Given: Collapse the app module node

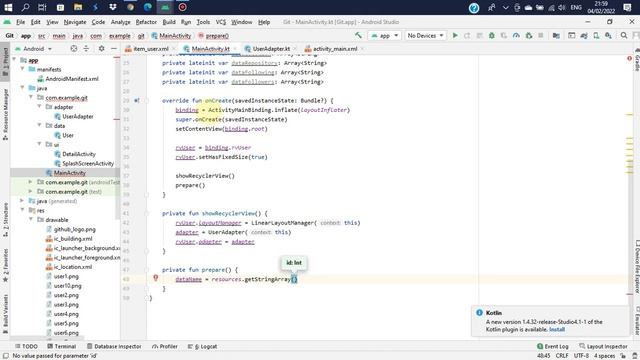Looking at the screenshot, I should click(14, 60).
